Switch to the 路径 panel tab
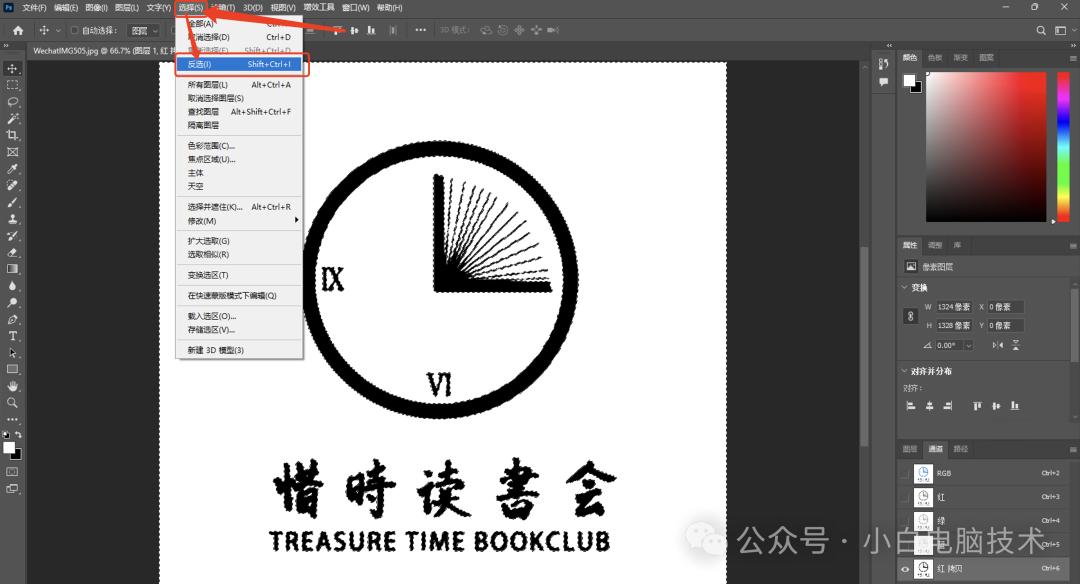Screen dimensions: 1080x584 tap(960, 449)
